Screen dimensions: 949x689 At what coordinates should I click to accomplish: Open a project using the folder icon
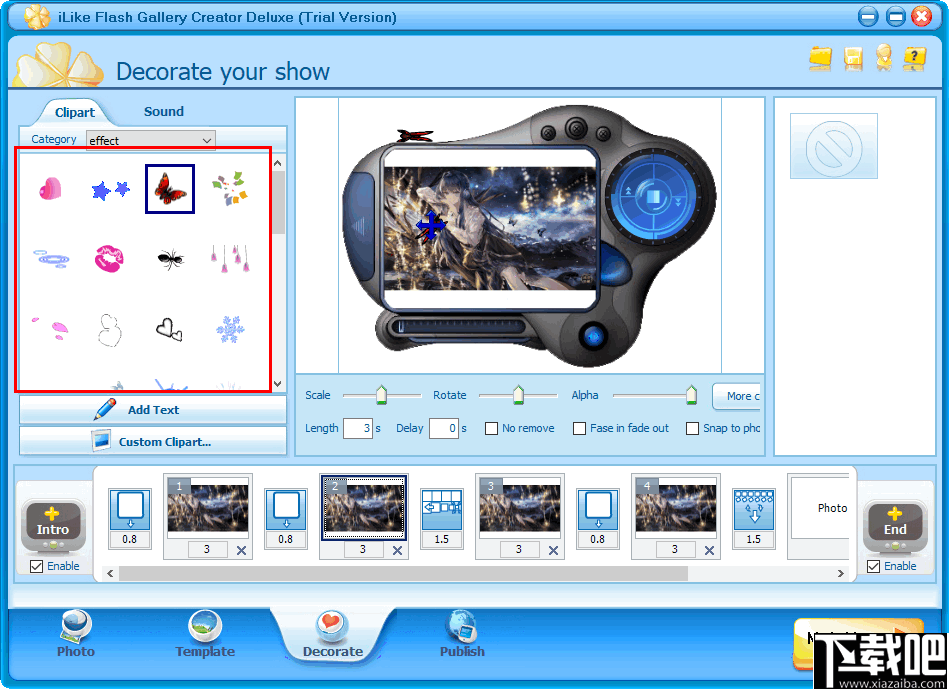[x=820, y=59]
